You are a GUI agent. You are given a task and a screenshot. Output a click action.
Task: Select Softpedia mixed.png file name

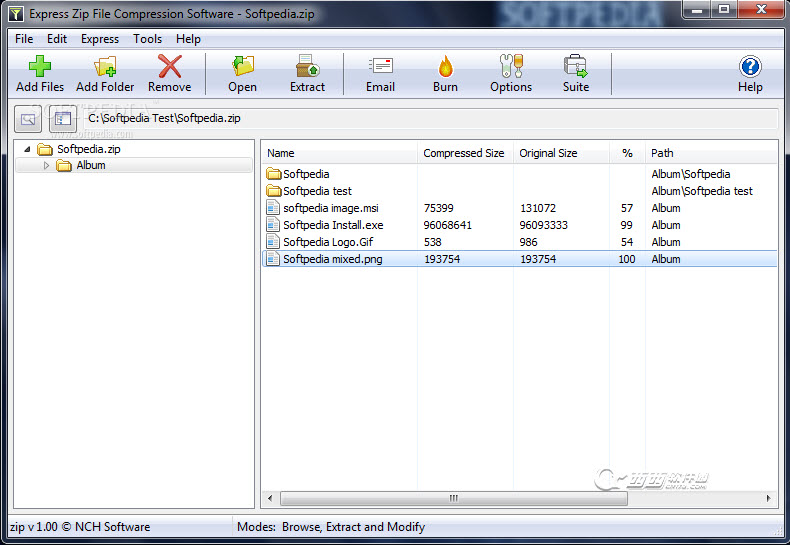[333, 259]
